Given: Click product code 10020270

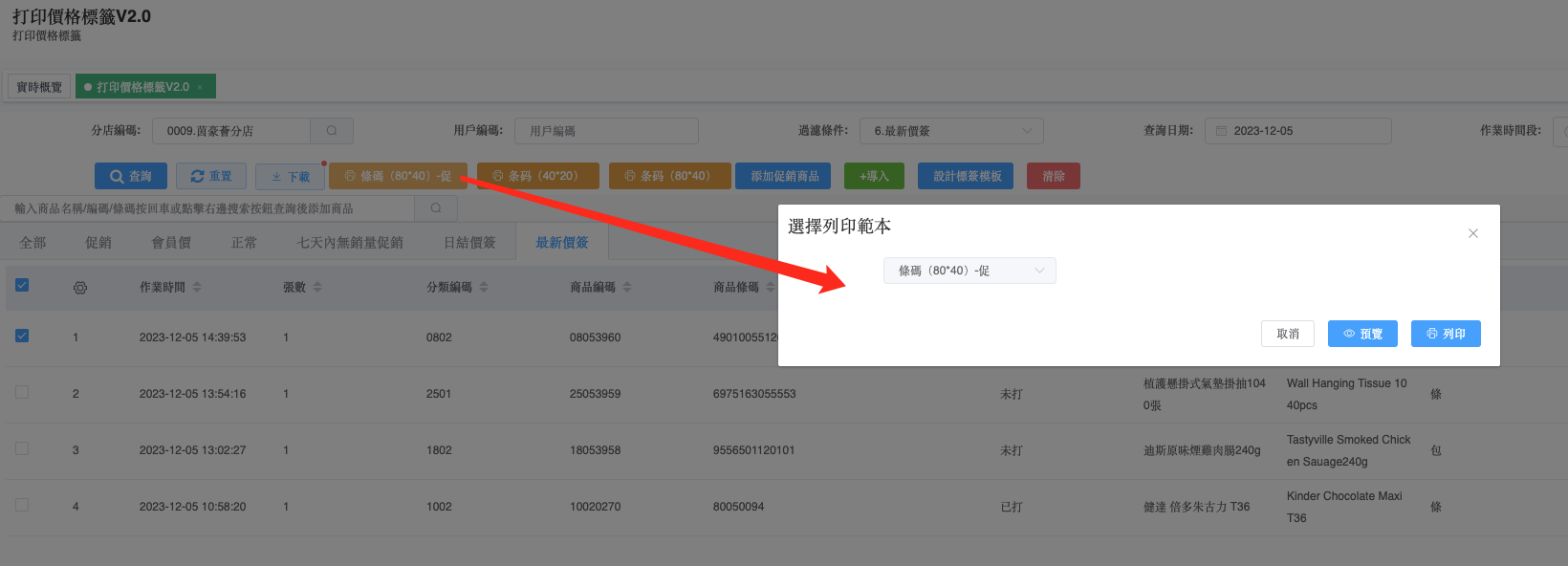Looking at the screenshot, I should pos(595,507).
